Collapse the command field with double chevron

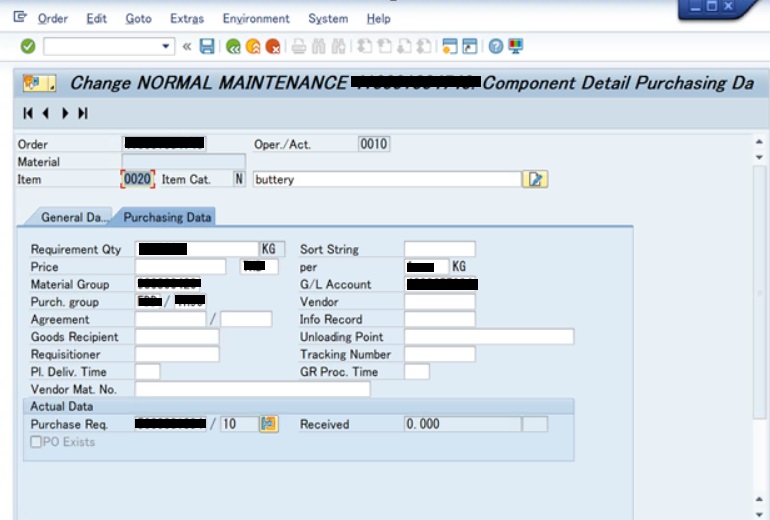[x=186, y=46]
